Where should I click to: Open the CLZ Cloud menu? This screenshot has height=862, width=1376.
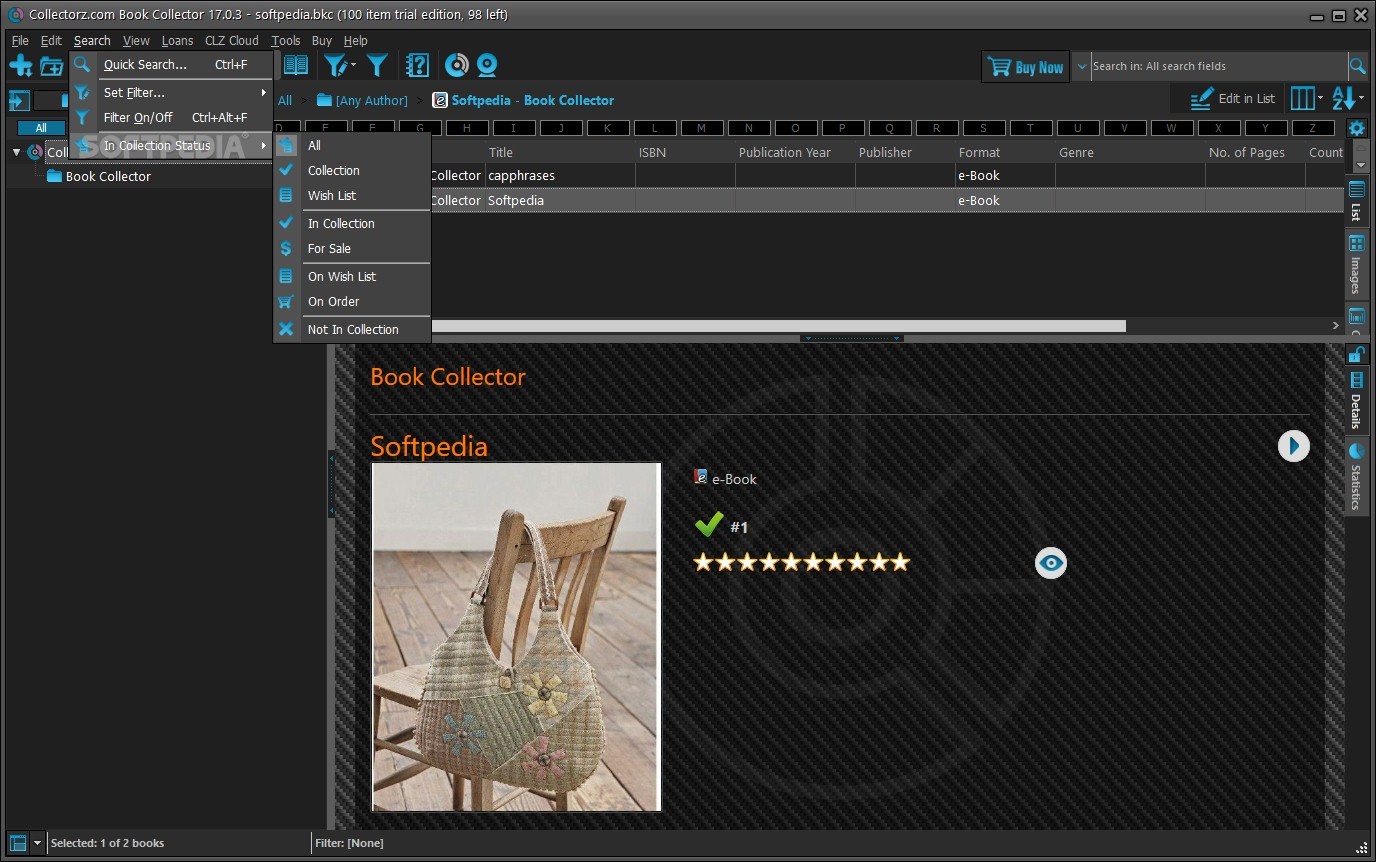(231, 41)
